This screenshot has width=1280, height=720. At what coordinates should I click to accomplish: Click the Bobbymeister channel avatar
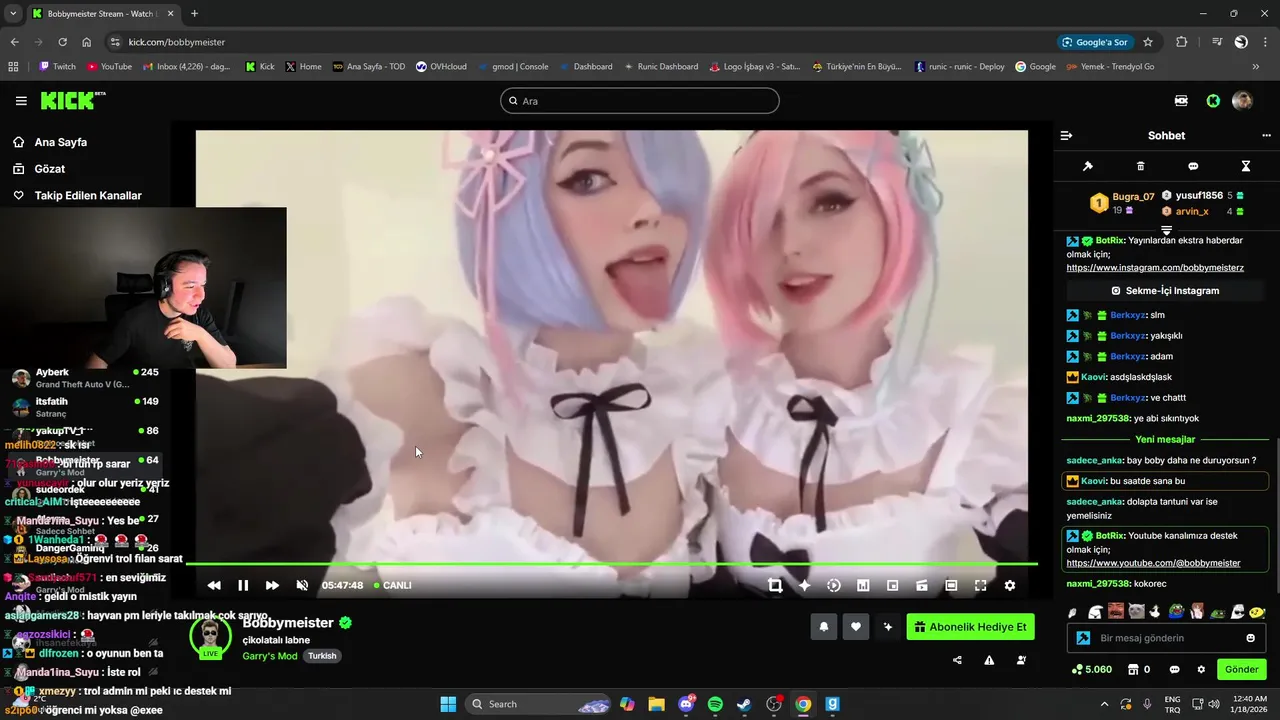click(210, 636)
